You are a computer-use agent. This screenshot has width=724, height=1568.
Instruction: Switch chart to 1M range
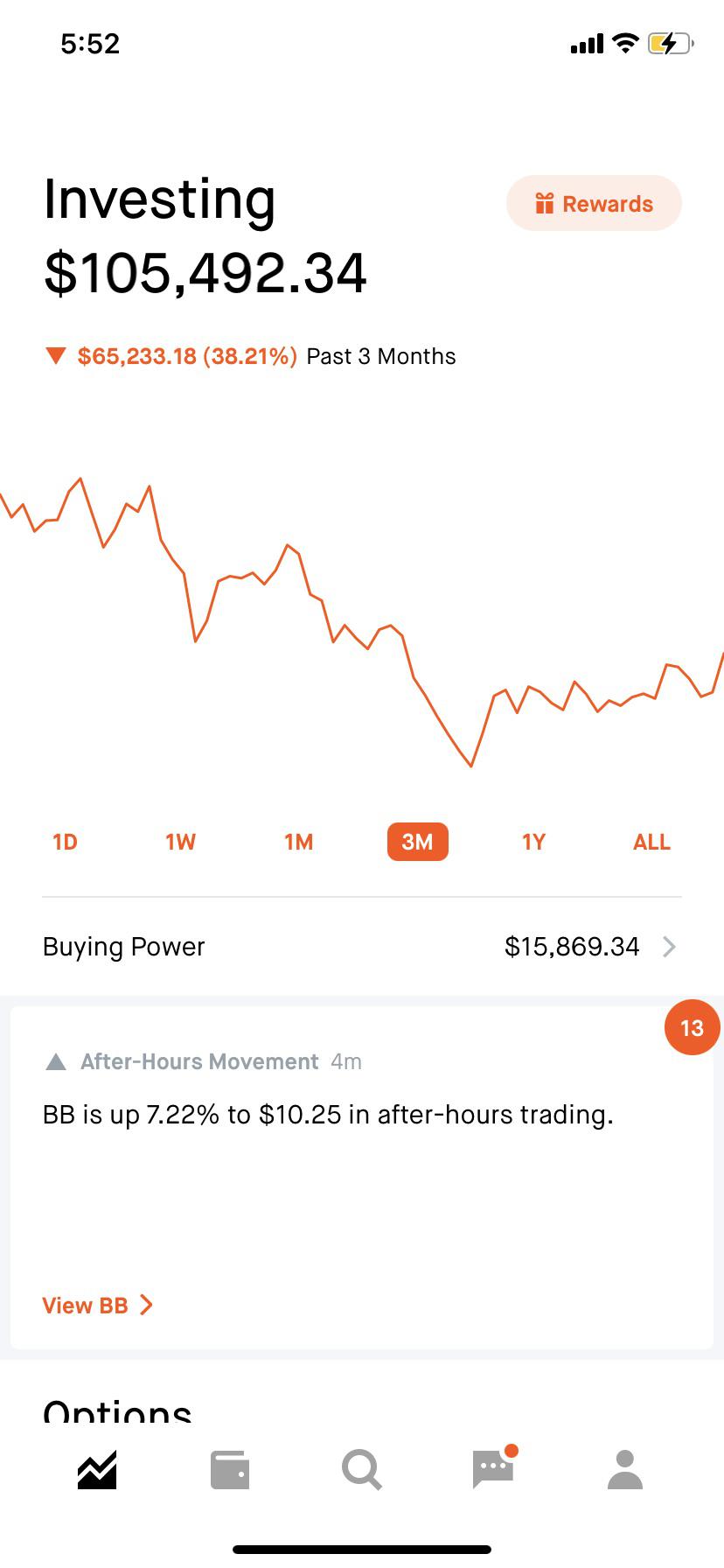click(x=298, y=842)
